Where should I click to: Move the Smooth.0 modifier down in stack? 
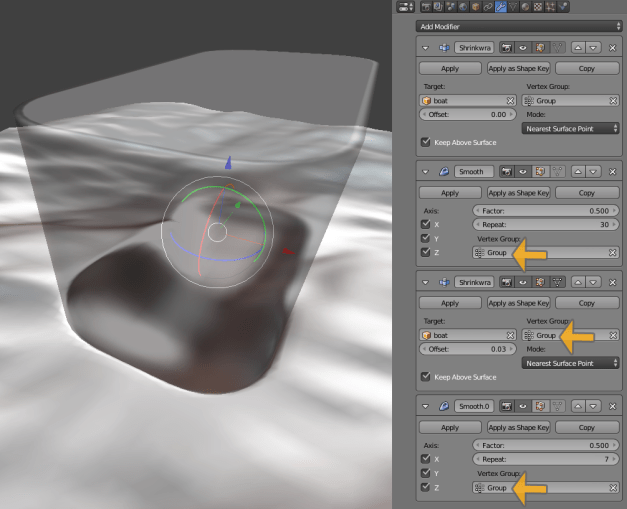coord(593,407)
